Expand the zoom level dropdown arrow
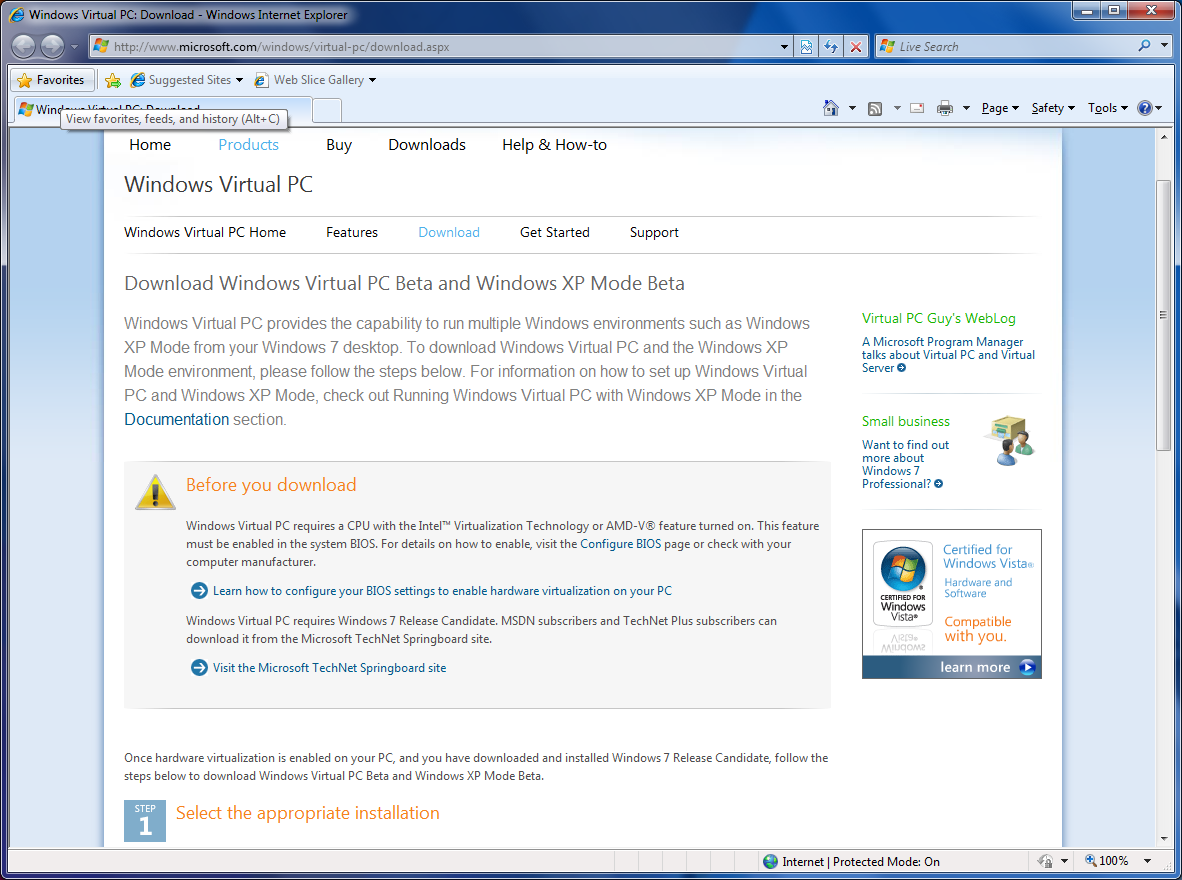Viewport: 1182px width, 880px height. (1147, 861)
